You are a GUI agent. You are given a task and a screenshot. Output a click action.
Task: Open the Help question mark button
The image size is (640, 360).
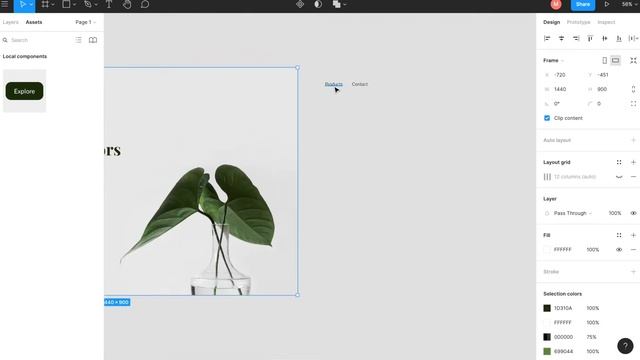pyautogui.click(x=625, y=346)
